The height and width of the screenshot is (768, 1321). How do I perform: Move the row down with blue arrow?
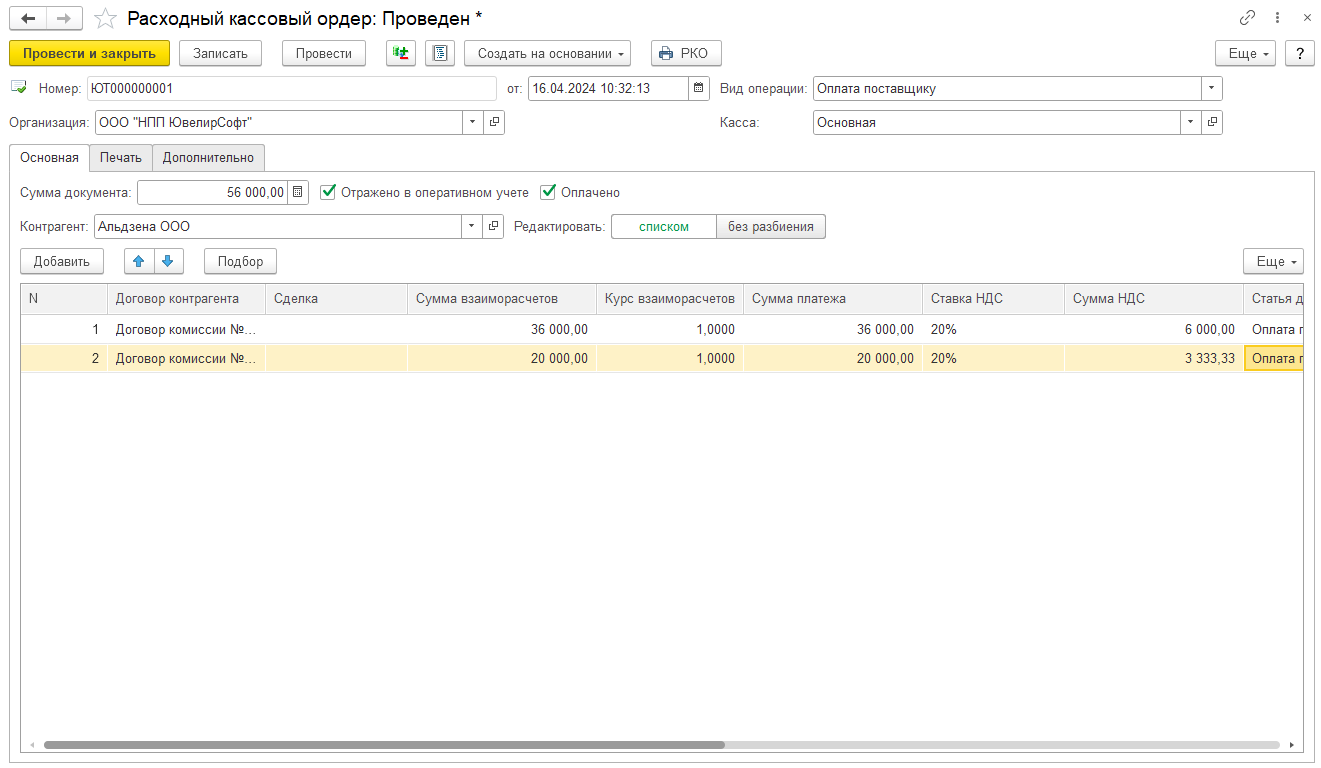[168, 261]
